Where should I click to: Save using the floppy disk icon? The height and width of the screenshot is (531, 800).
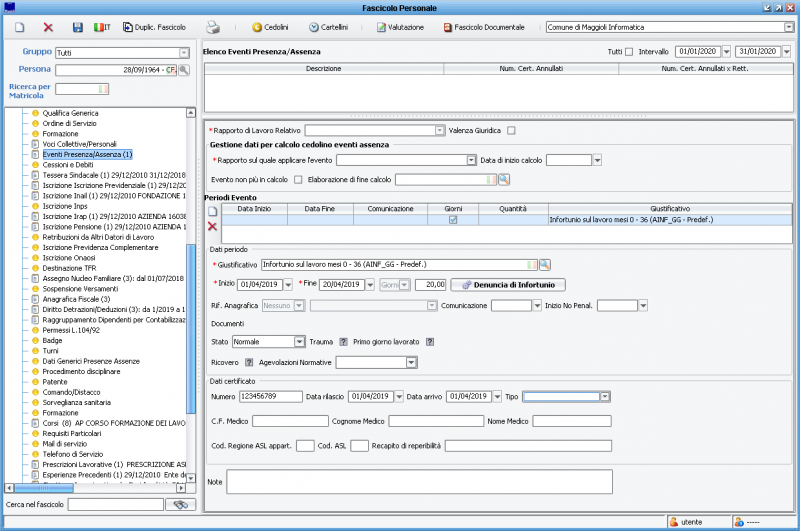point(78,27)
